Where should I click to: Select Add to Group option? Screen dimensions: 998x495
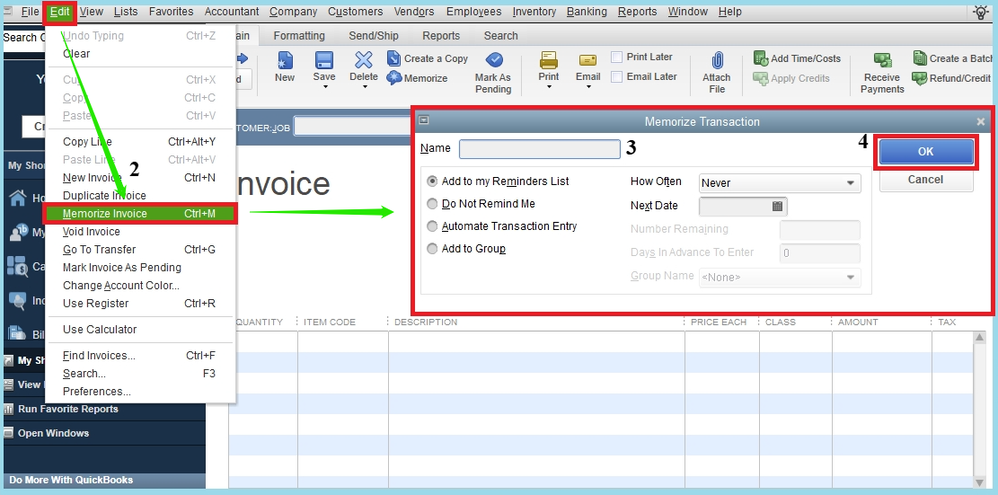click(432, 248)
